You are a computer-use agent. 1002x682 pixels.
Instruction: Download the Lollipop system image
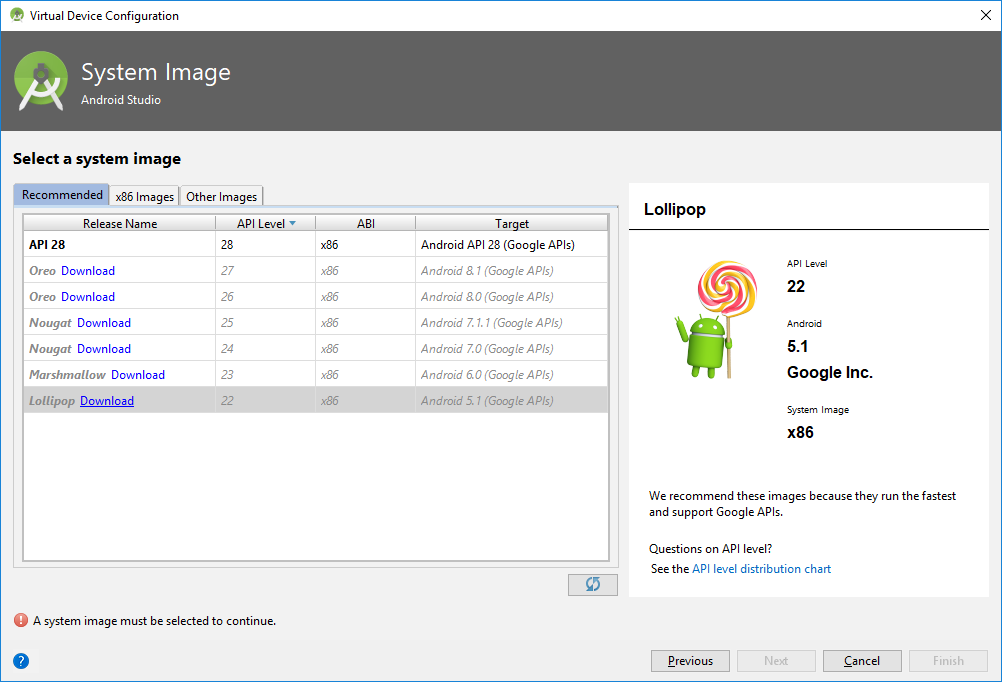click(x=106, y=400)
